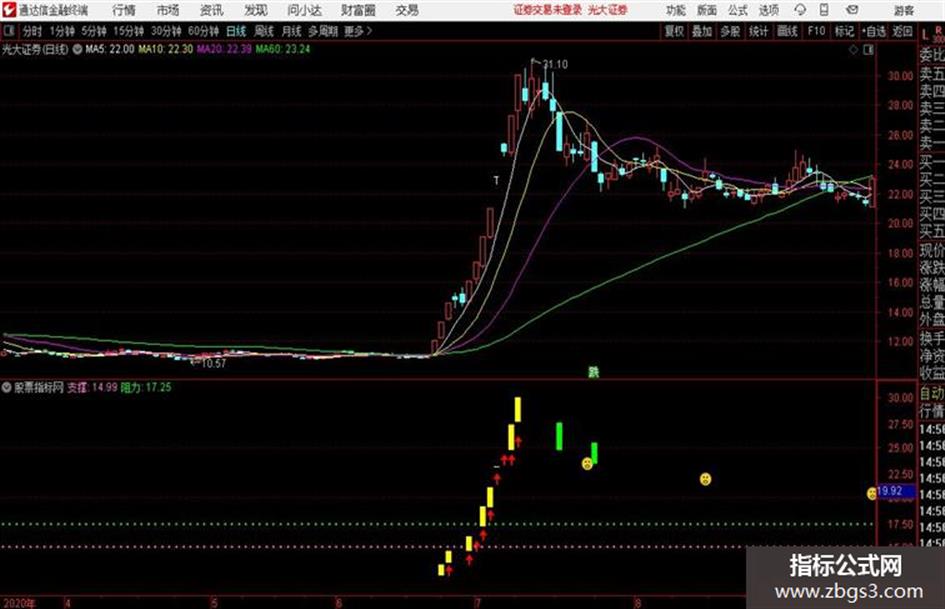Screen dimensions: 945x609
Task: Switch to 15分钟 period tab
Action: [x=129, y=31]
